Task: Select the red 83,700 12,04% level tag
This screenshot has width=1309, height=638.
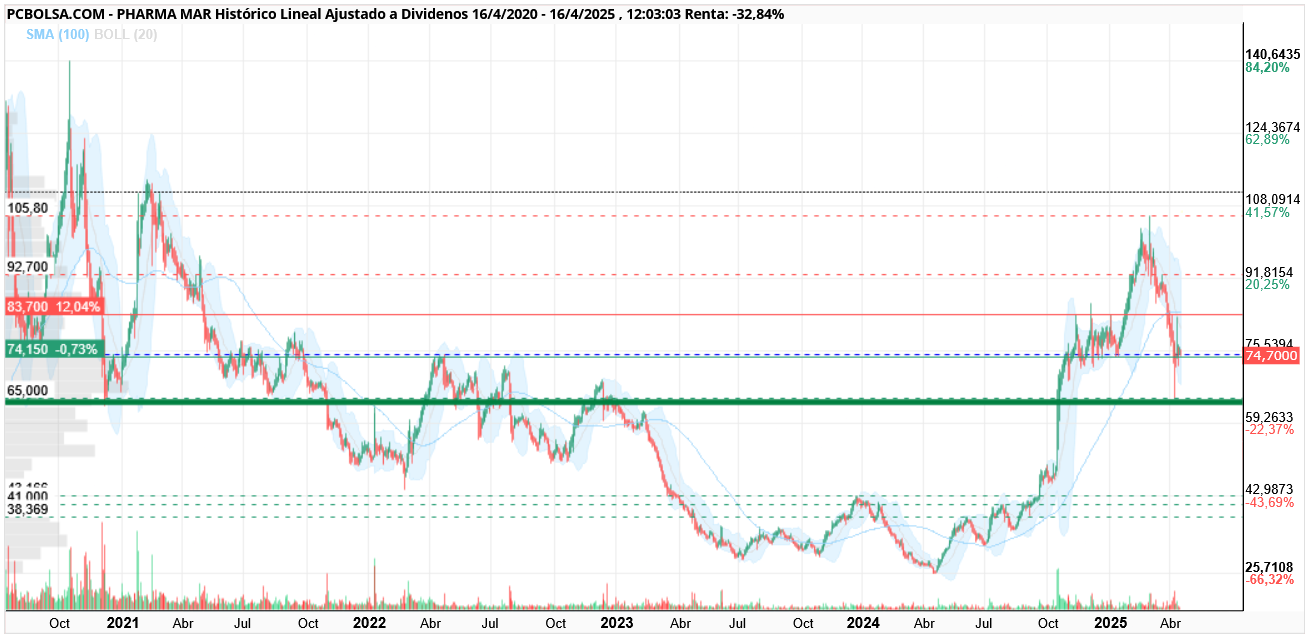Action: pyautogui.click(x=54, y=306)
